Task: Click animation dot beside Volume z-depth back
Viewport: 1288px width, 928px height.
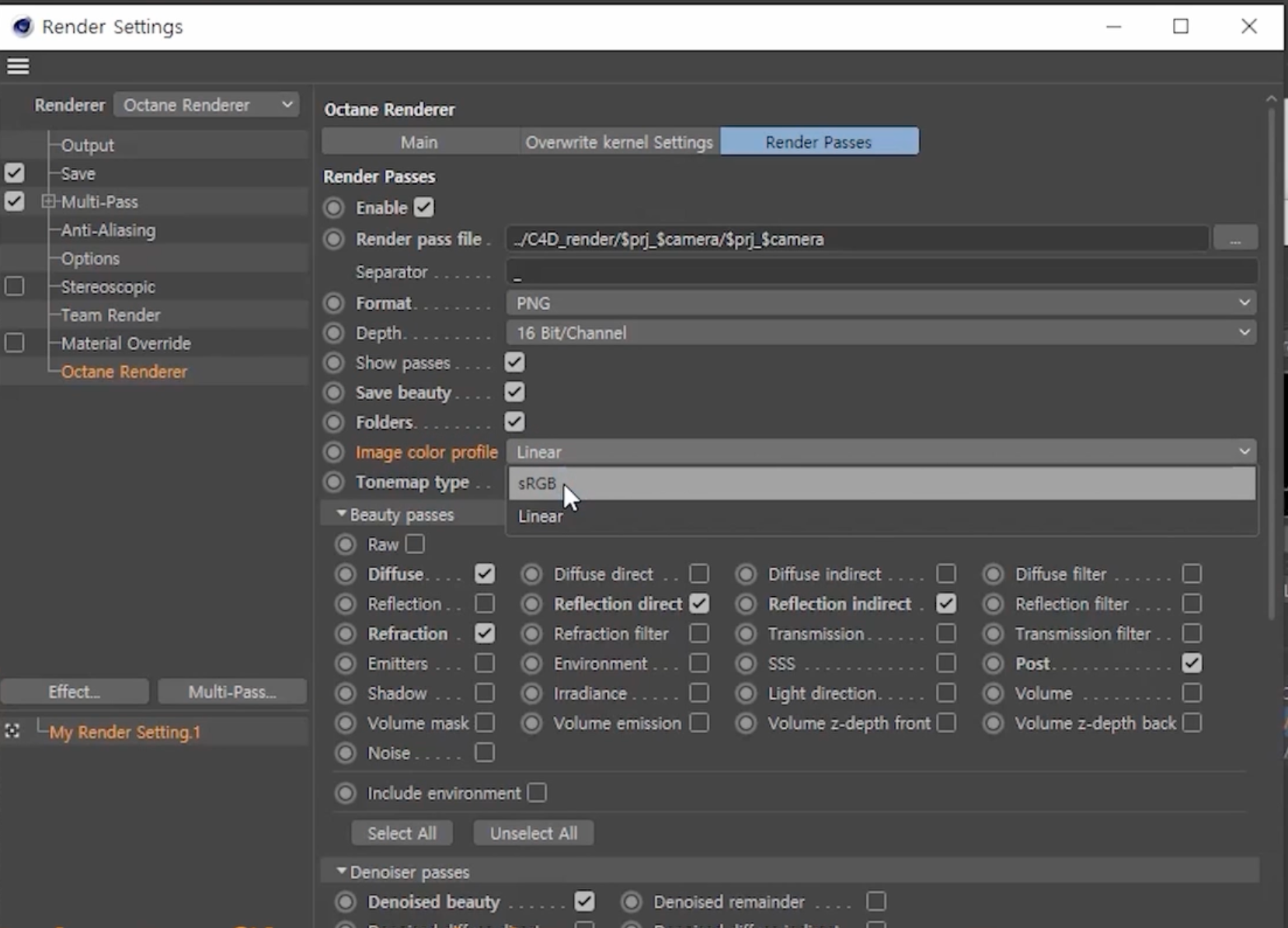Action: click(x=994, y=723)
